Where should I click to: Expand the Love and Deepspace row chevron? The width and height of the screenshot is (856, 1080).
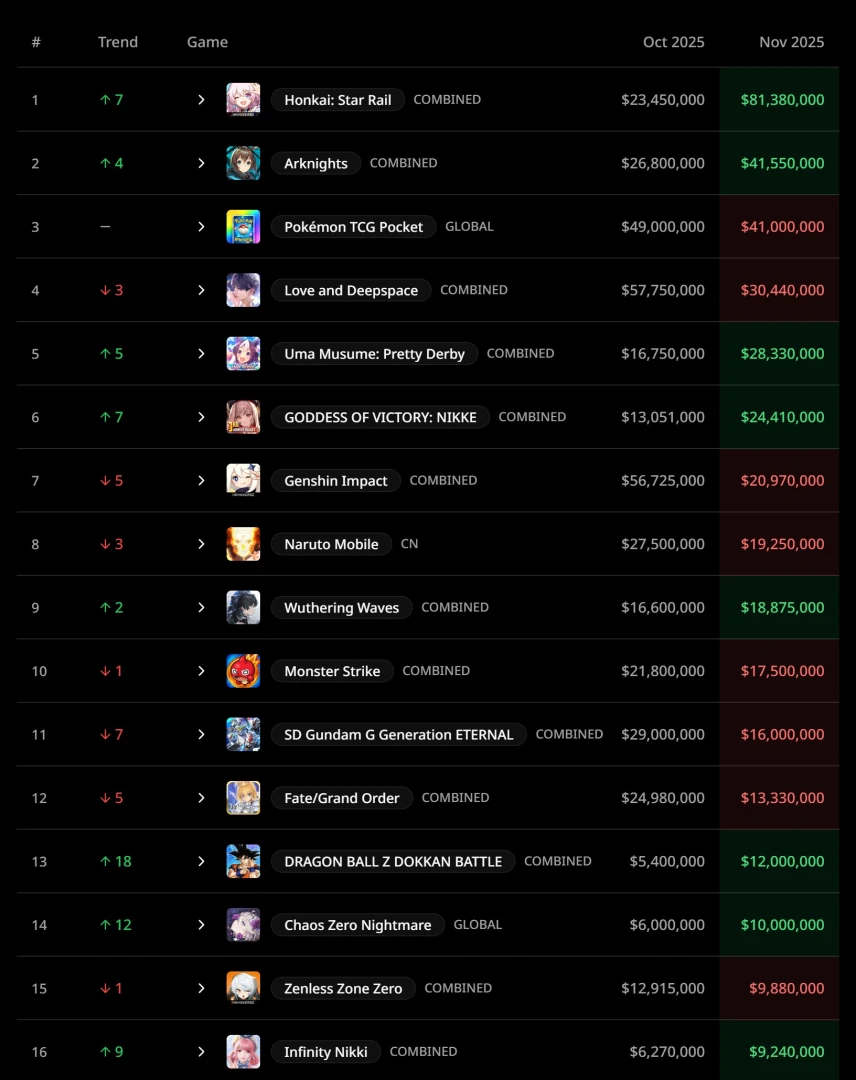pos(201,290)
